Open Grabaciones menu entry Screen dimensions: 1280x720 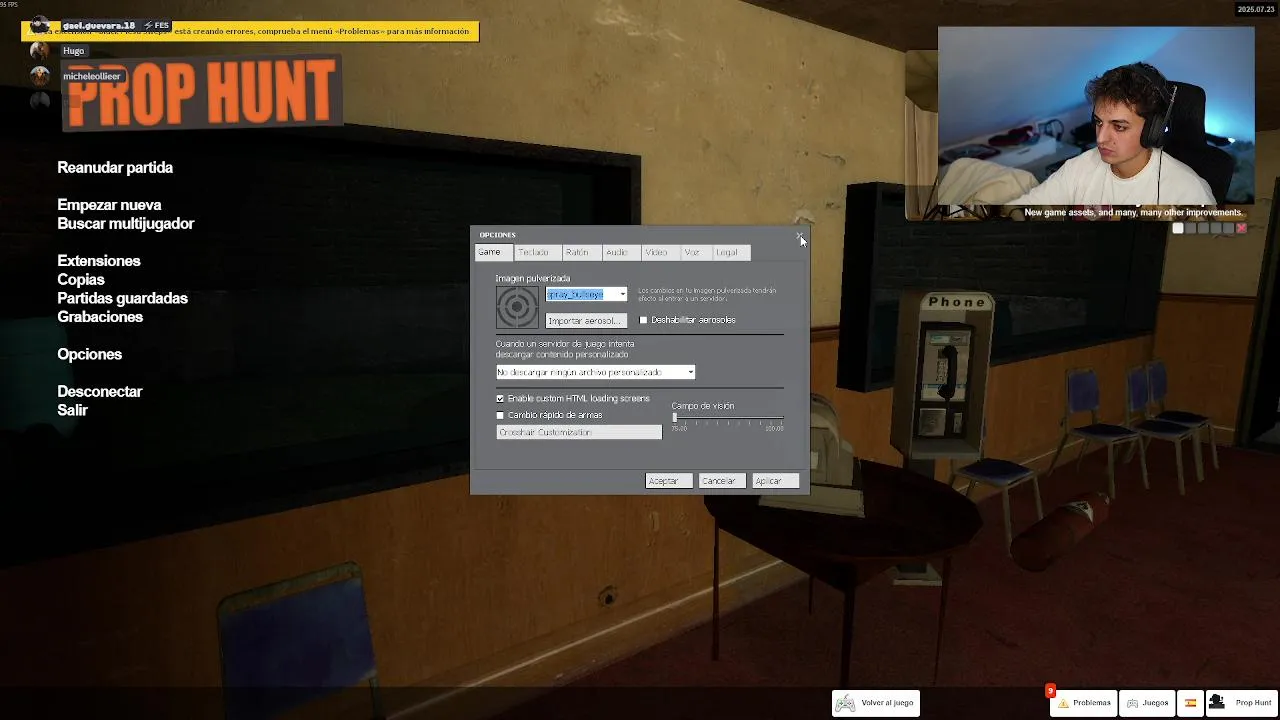pos(100,317)
